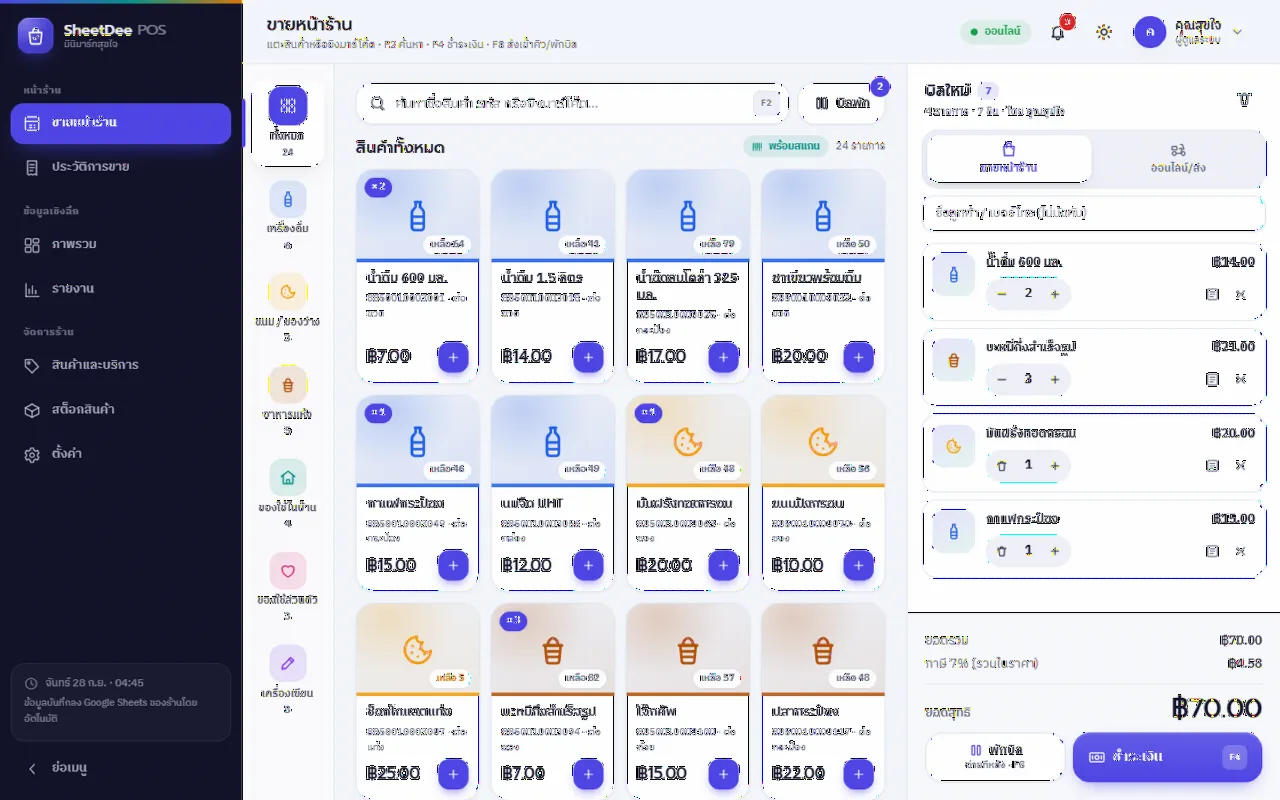Screen dimensions: 1280x800
Task: Toggle the light/dark theme sun icon
Action: click(x=1104, y=32)
